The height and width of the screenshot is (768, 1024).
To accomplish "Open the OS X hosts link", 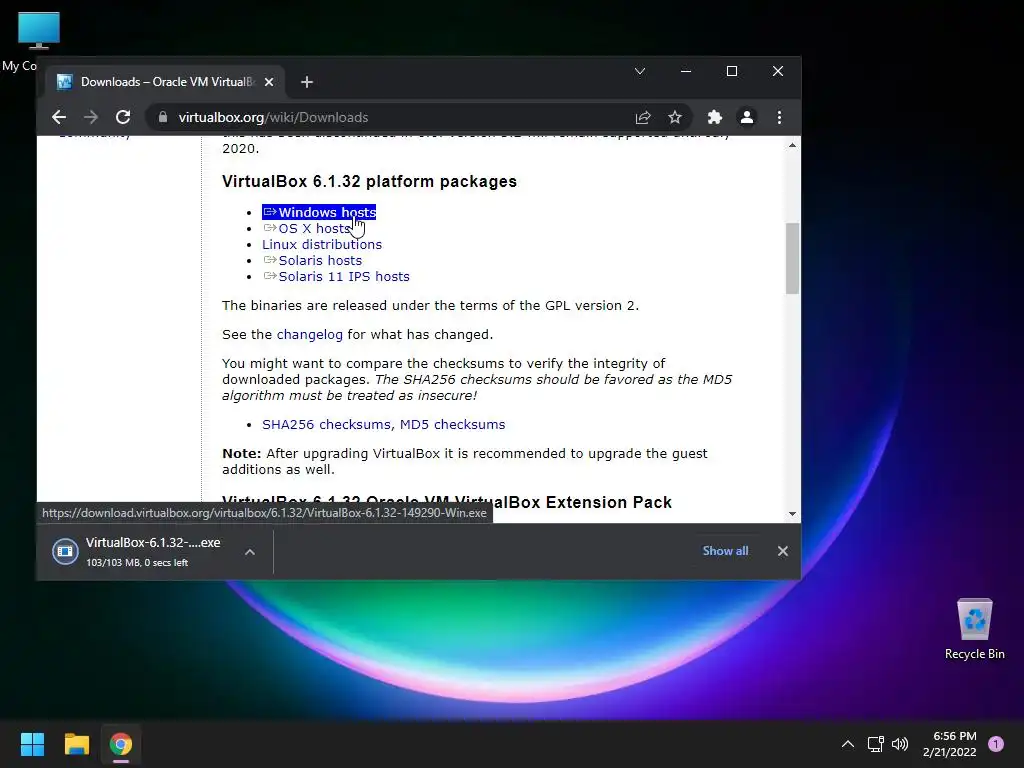I will pos(307,229).
